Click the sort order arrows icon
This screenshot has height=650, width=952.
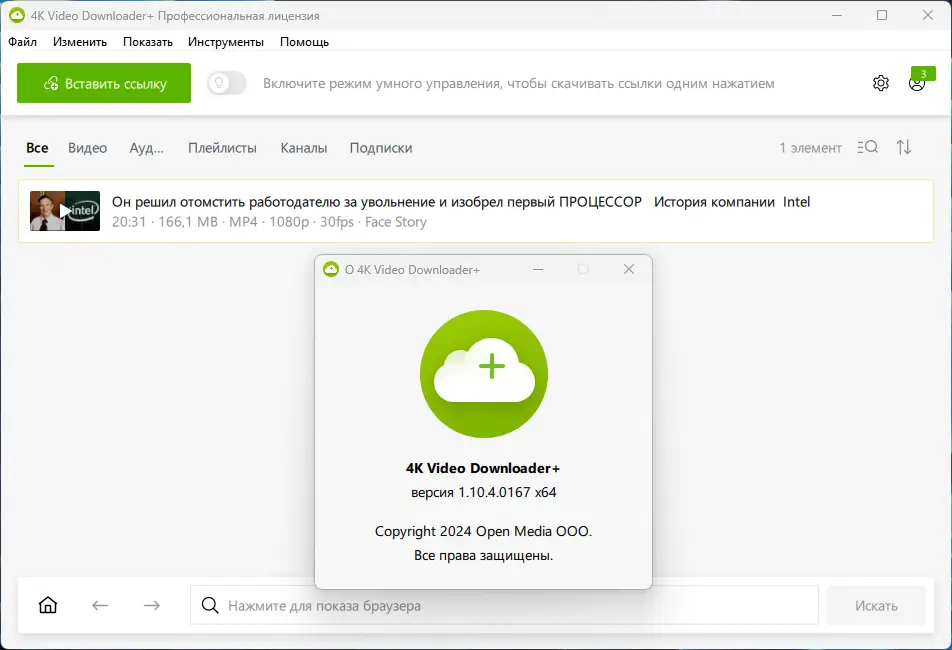point(903,147)
